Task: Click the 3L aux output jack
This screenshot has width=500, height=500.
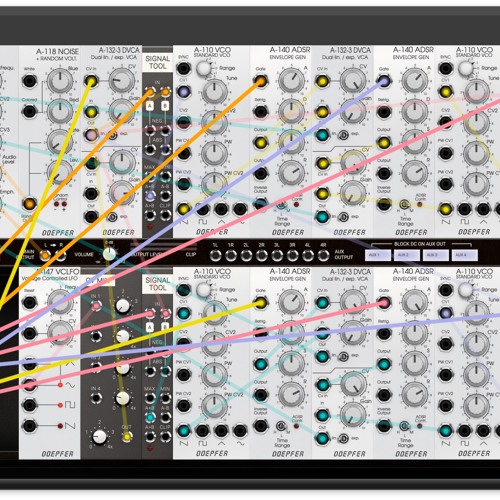Action: pyautogui.click(x=277, y=256)
